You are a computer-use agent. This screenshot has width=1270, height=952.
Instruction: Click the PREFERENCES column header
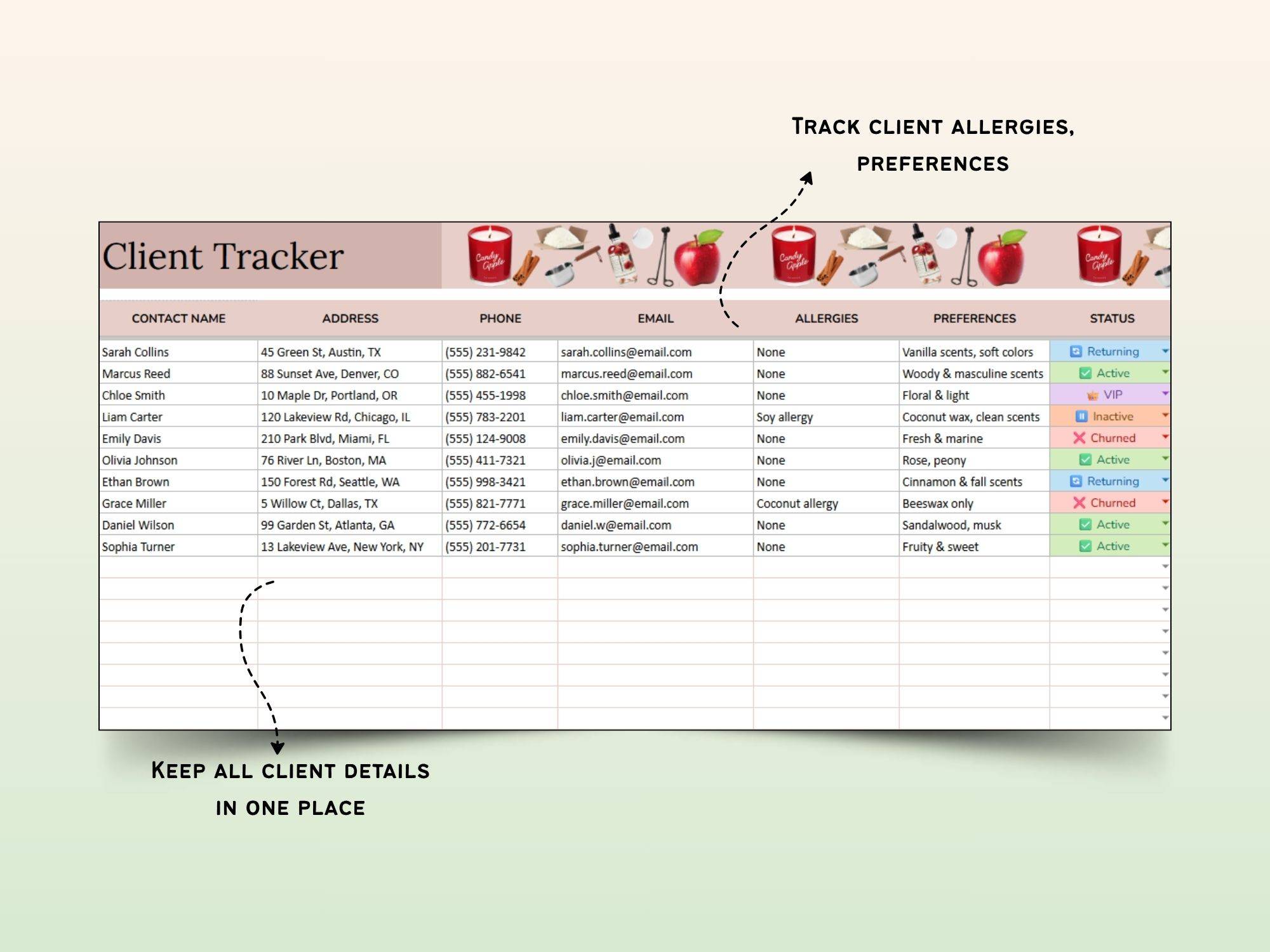pos(974,319)
